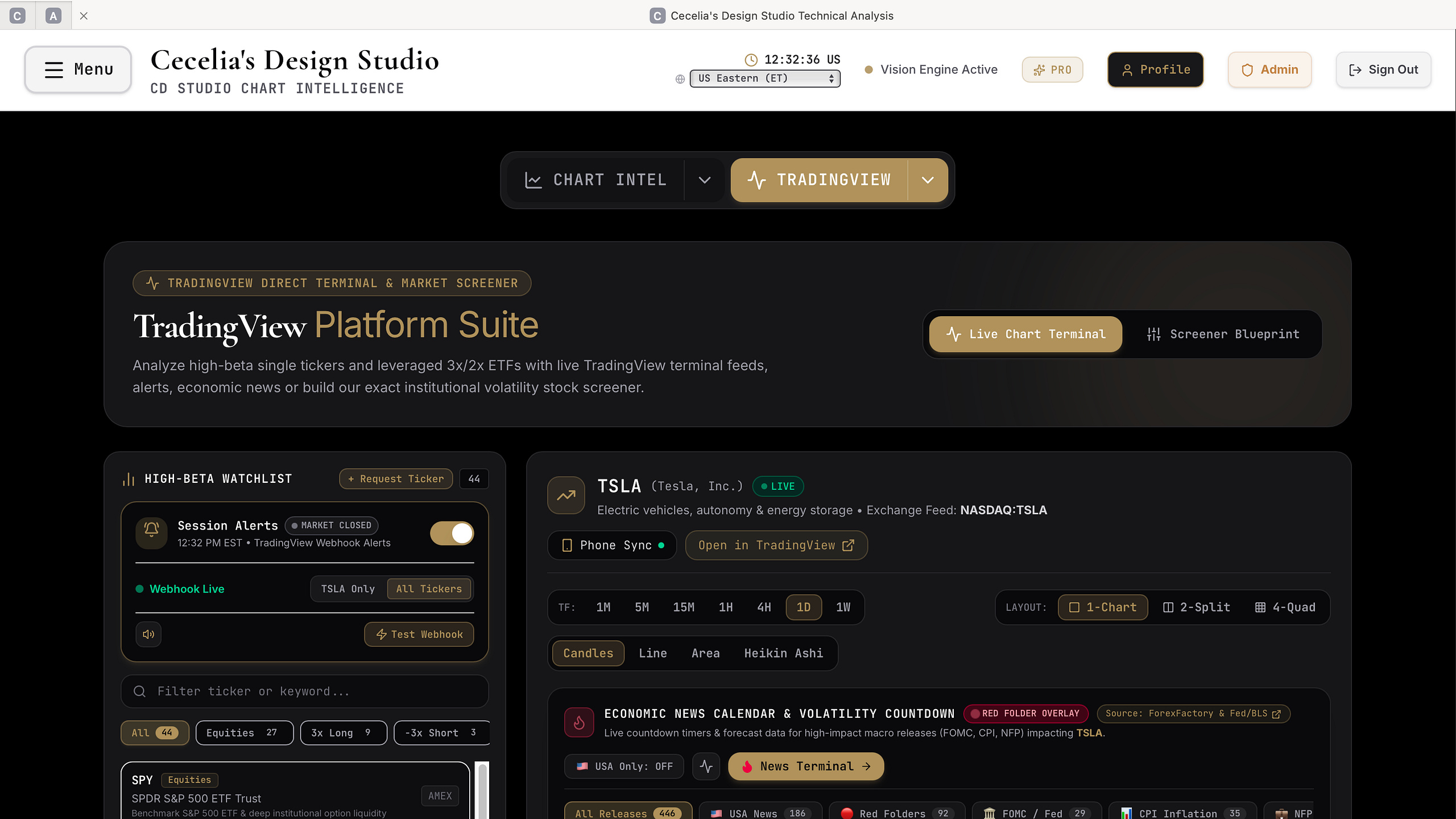
Task: Click the trending-up icon beside TSLA
Action: [x=566, y=495]
